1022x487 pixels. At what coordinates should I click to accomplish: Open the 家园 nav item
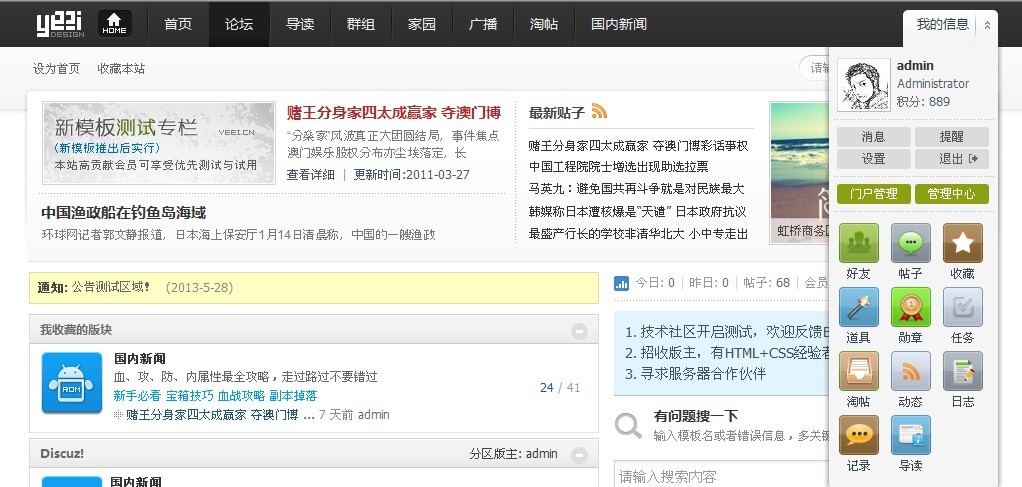tap(422, 24)
